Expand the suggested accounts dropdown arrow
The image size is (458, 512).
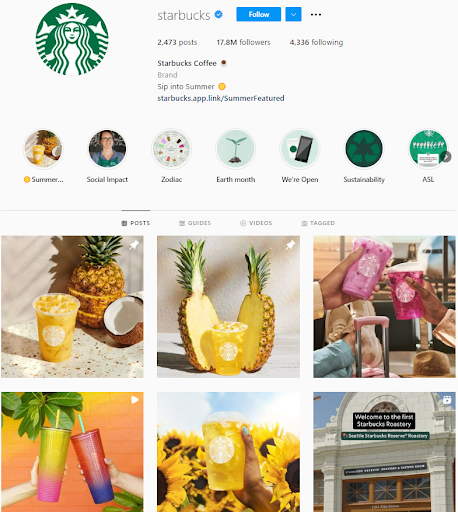tap(293, 14)
